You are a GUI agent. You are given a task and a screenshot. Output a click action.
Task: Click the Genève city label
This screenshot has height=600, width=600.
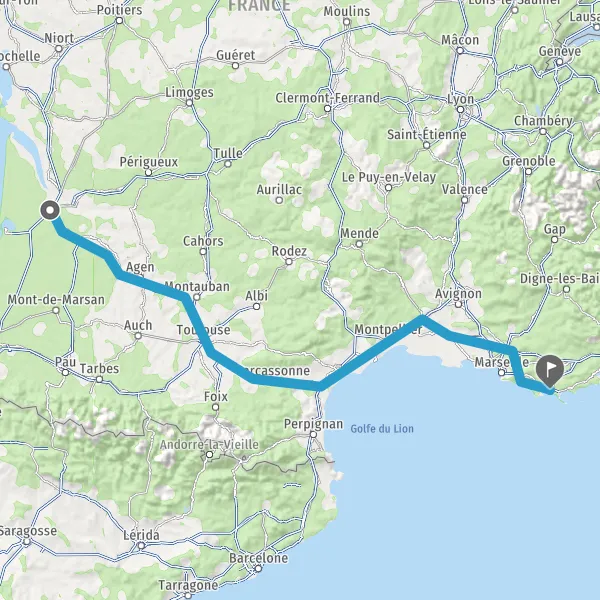point(559,51)
